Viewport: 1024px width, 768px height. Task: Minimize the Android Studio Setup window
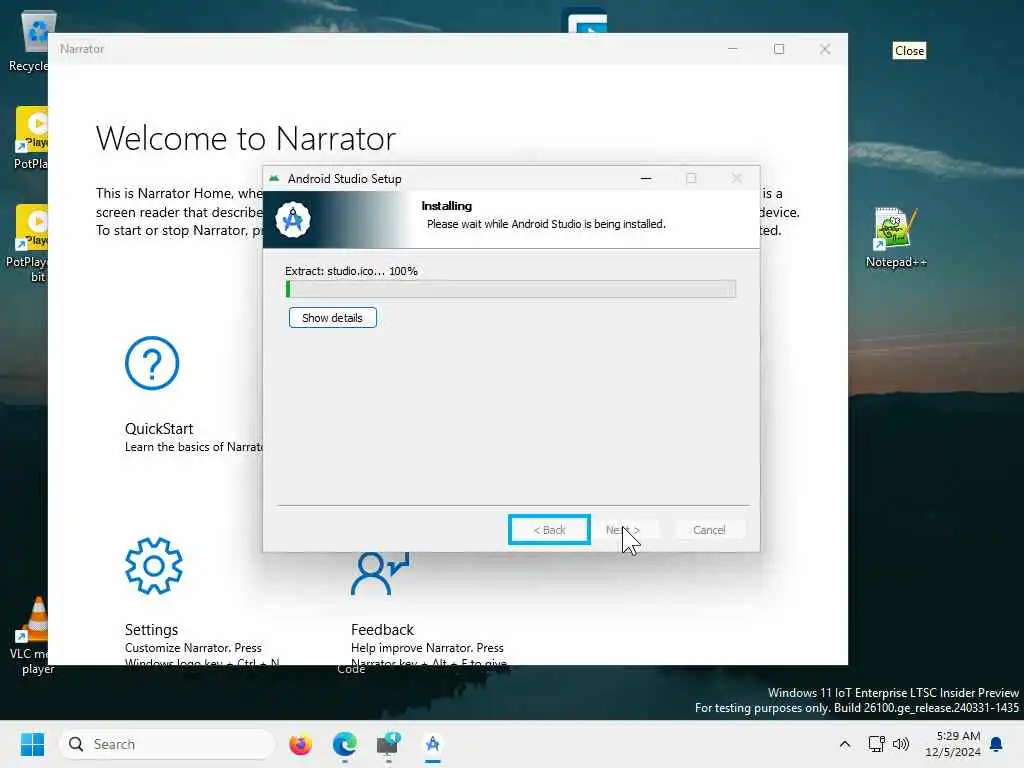pos(646,178)
